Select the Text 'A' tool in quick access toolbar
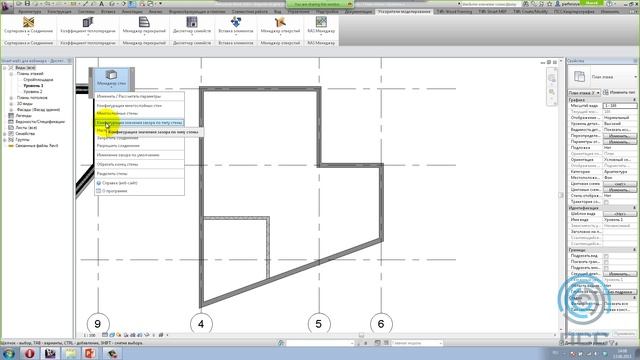The width and height of the screenshot is (640, 360). [x=102, y=4]
